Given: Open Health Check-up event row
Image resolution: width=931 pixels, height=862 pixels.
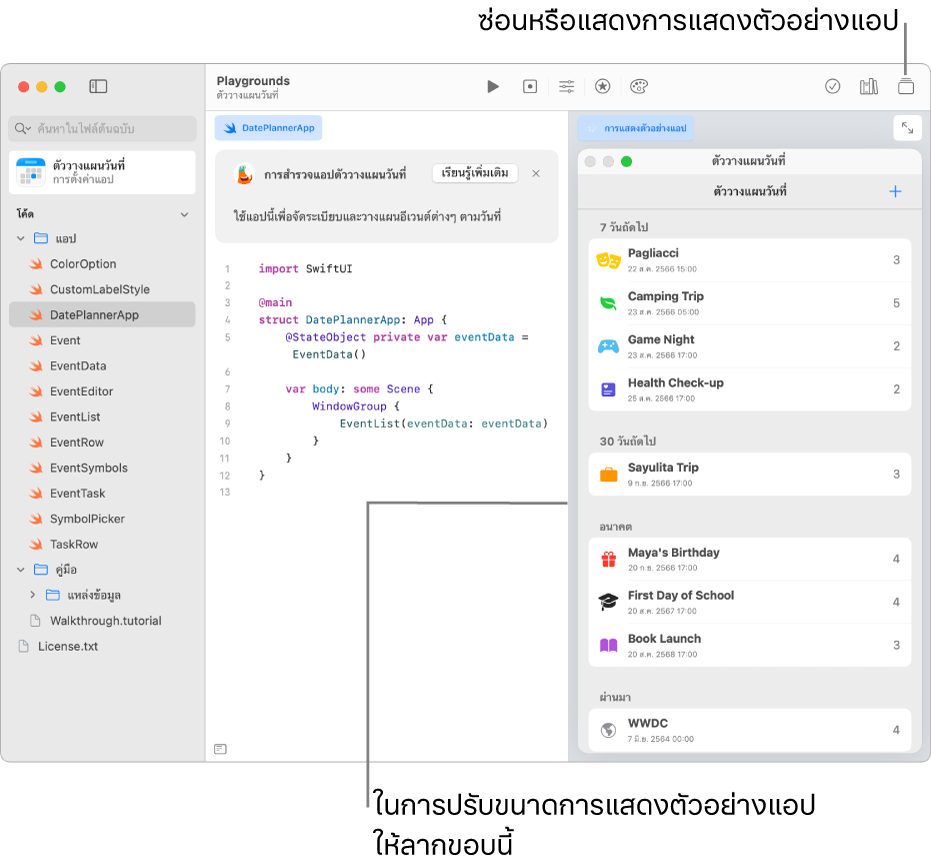Looking at the screenshot, I should [749, 389].
